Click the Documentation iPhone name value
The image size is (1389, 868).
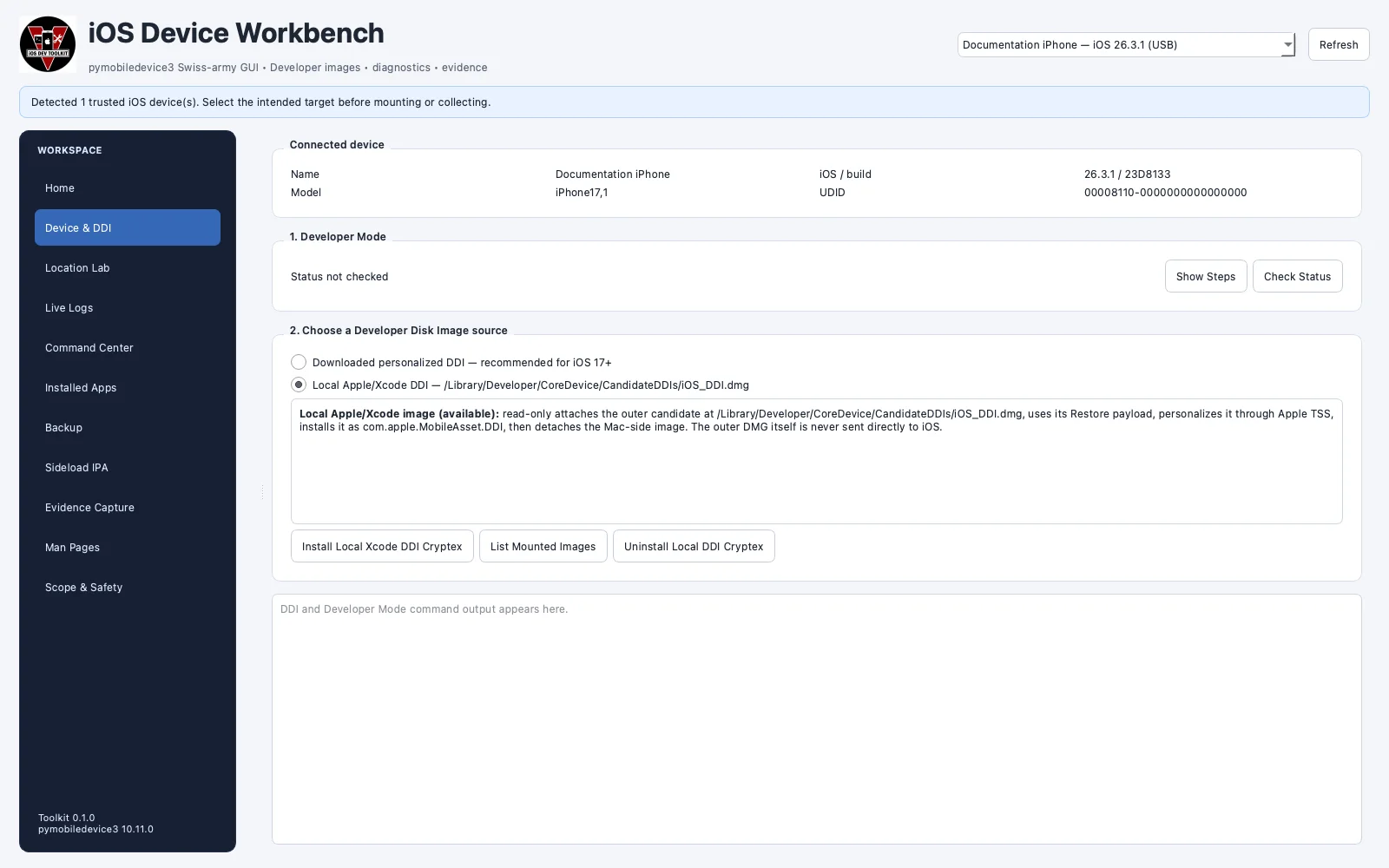coord(613,174)
